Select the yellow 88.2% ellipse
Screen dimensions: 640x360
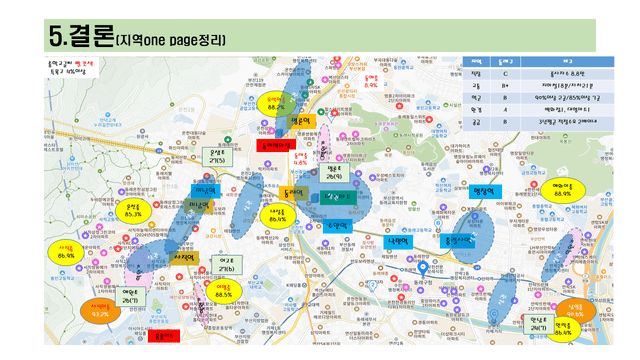276,104
